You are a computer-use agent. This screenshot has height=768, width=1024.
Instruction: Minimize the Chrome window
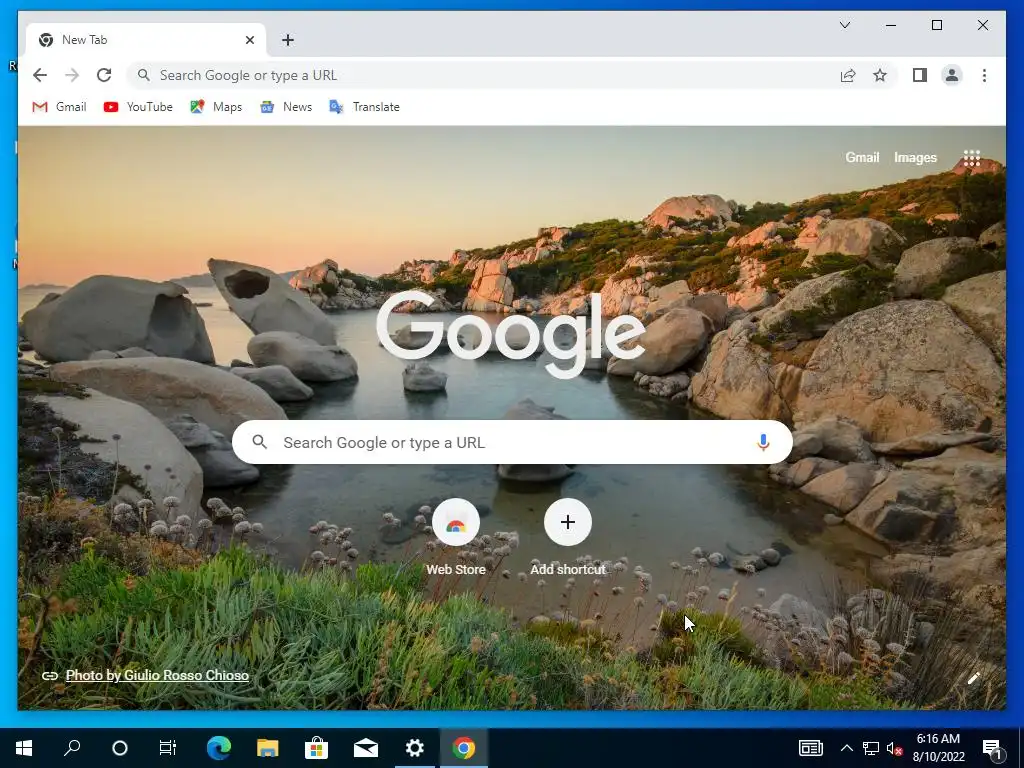[891, 25]
